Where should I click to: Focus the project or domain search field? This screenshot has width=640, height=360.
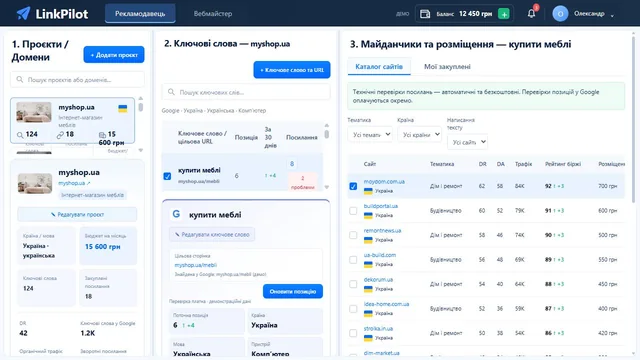click(78, 80)
